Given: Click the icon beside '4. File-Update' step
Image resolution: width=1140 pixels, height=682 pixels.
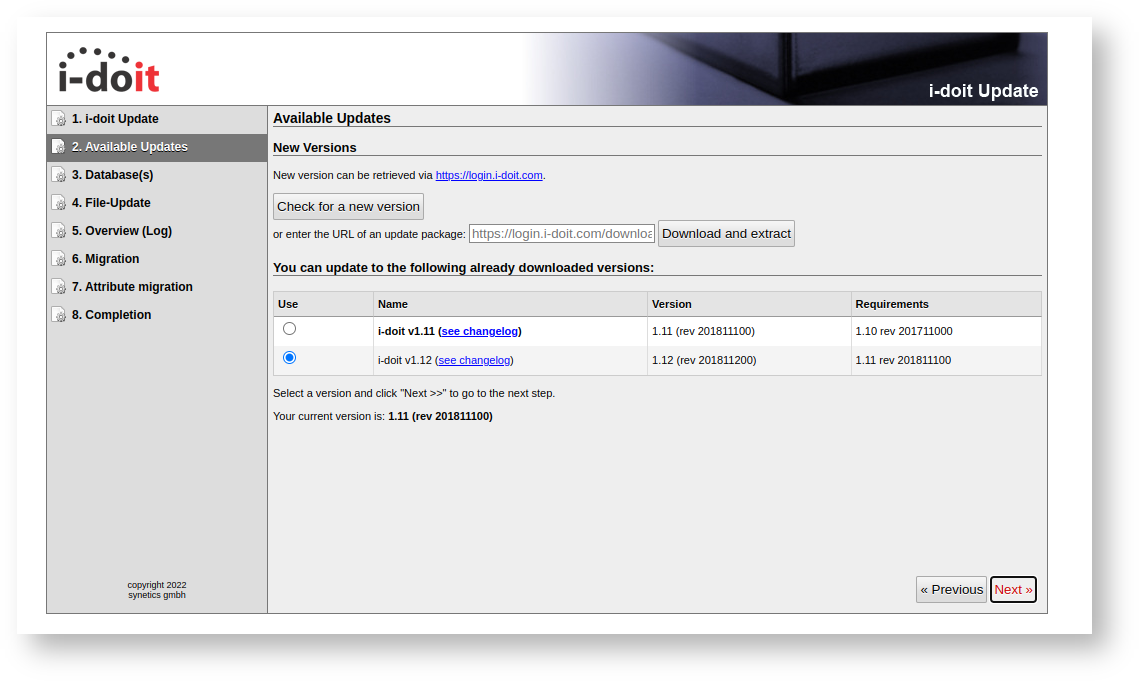Looking at the screenshot, I should pos(59,203).
